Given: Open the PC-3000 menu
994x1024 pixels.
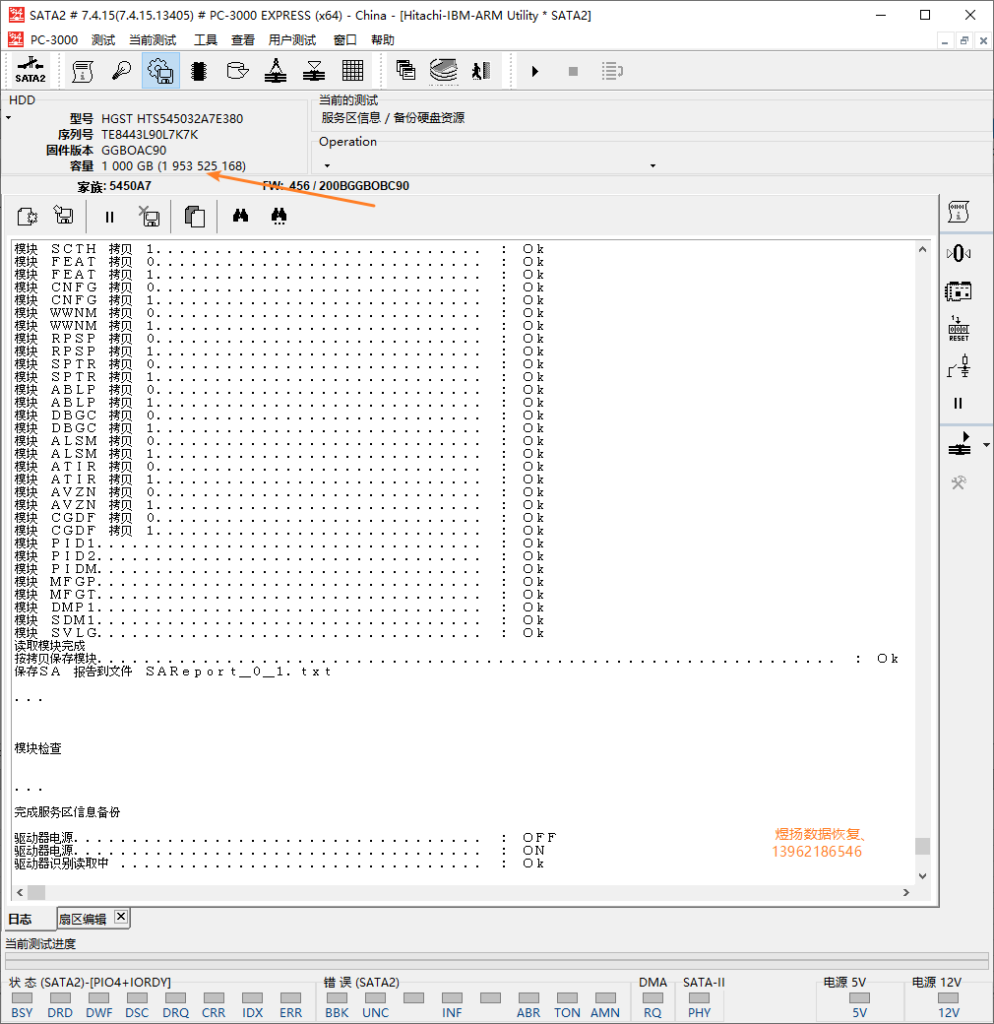Looking at the screenshot, I should point(54,40).
